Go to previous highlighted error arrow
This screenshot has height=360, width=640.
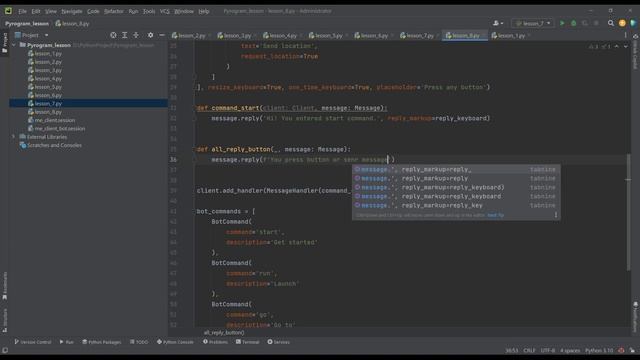(x=617, y=47)
